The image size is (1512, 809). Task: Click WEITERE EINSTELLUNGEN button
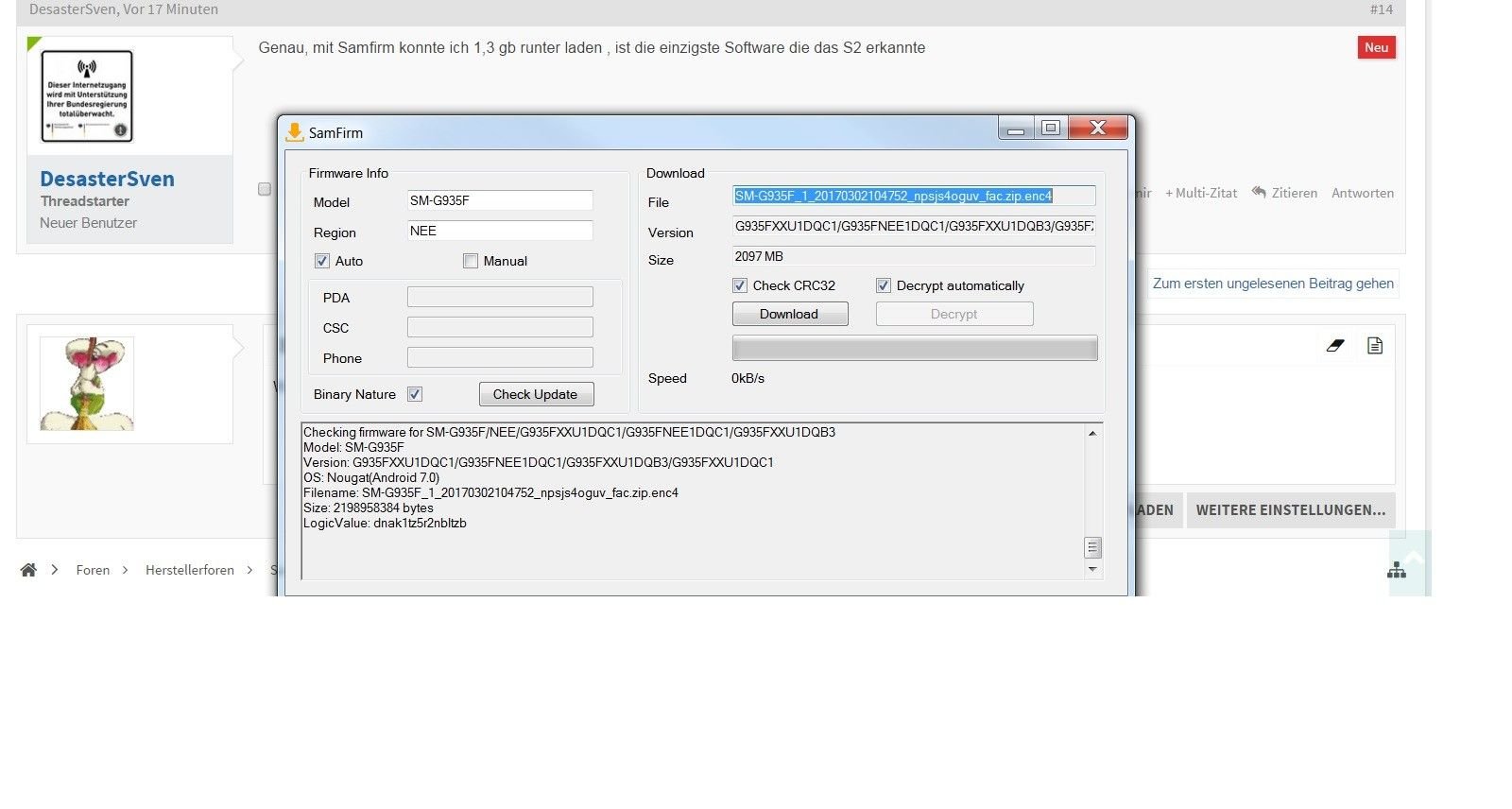pyautogui.click(x=1291, y=510)
